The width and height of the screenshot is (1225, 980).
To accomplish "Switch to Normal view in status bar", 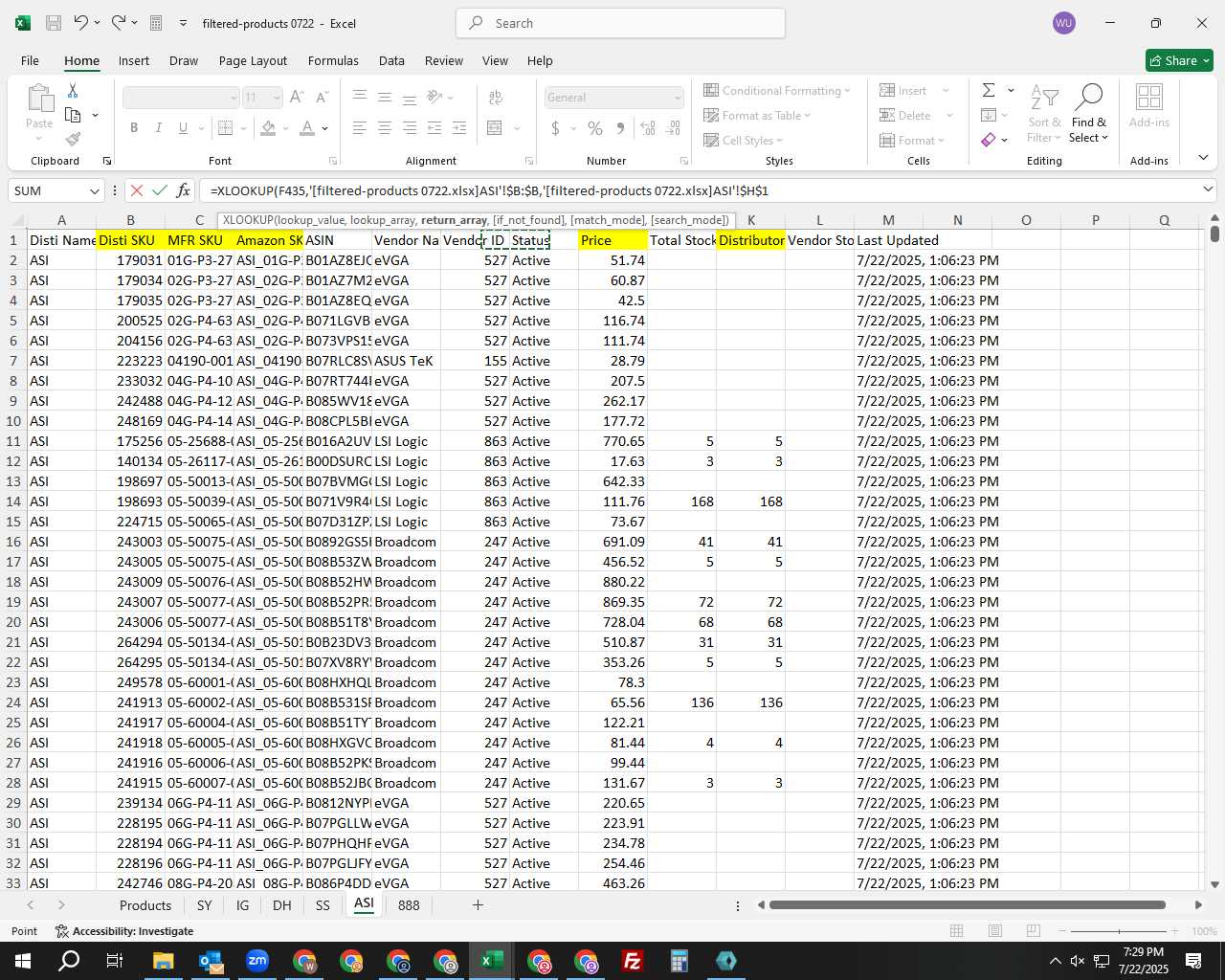I will coord(956,930).
